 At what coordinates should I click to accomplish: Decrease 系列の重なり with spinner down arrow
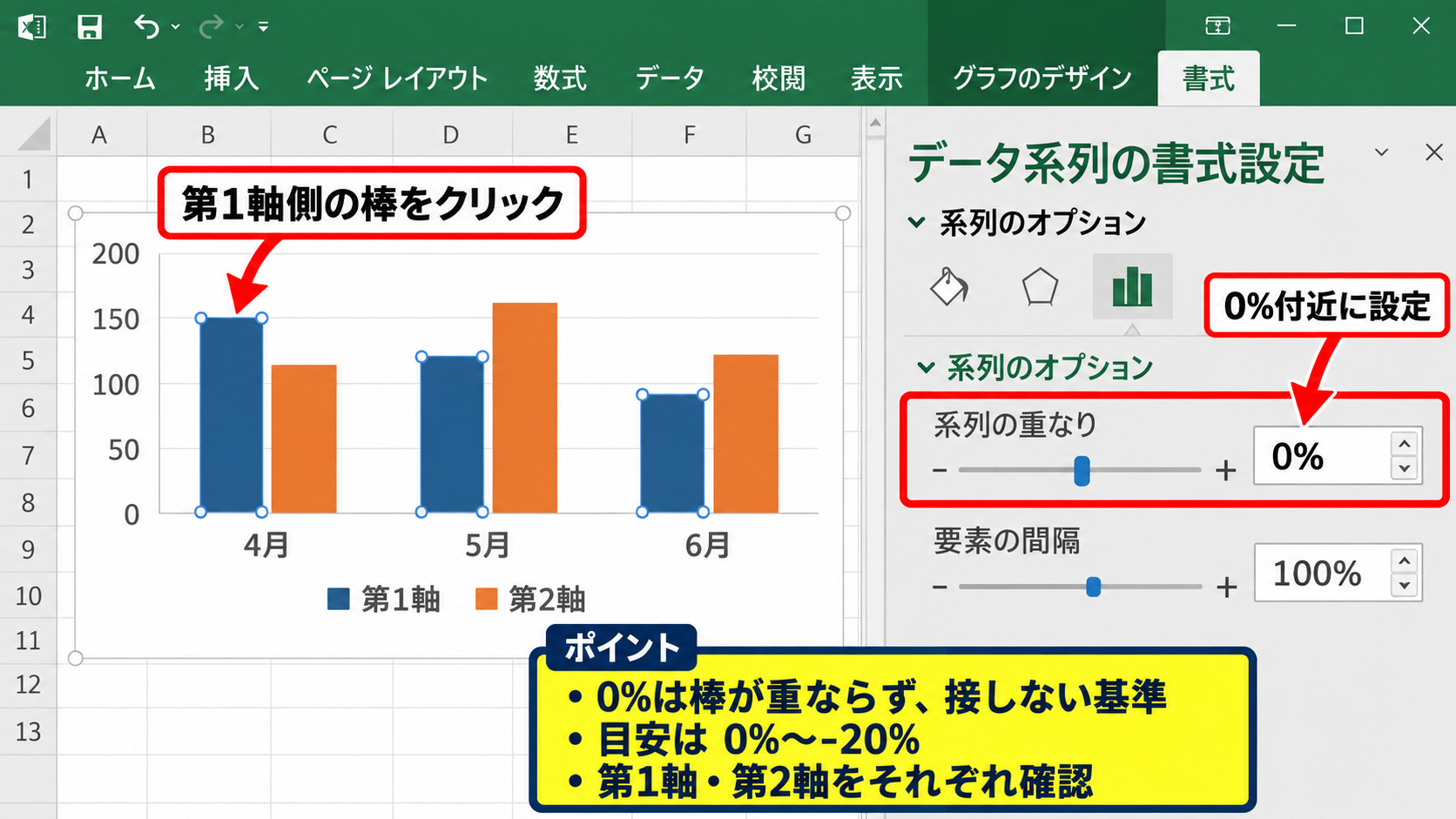(1405, 468)
